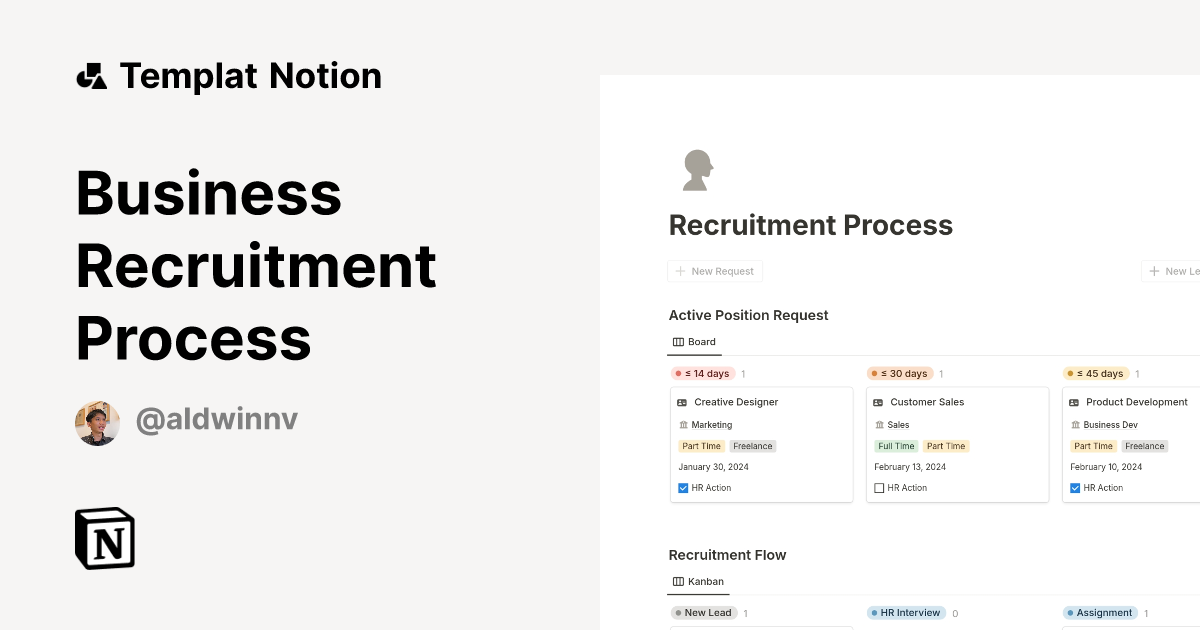The width and height of the screenshot is (1200, 630).
Task: Click the Full Time green tag
Action: pos(896,446)
